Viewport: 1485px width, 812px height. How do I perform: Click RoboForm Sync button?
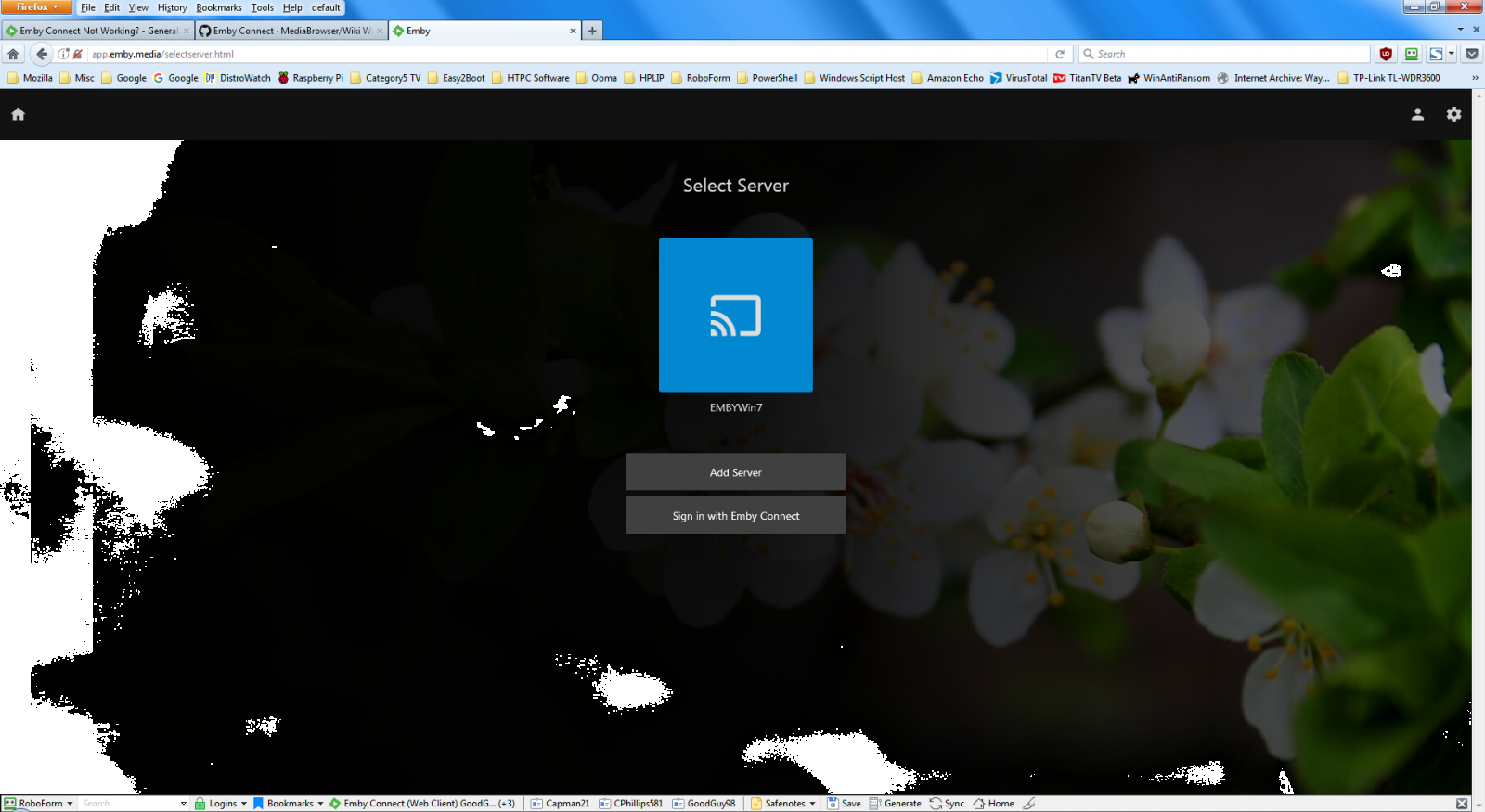pos(947,804)
